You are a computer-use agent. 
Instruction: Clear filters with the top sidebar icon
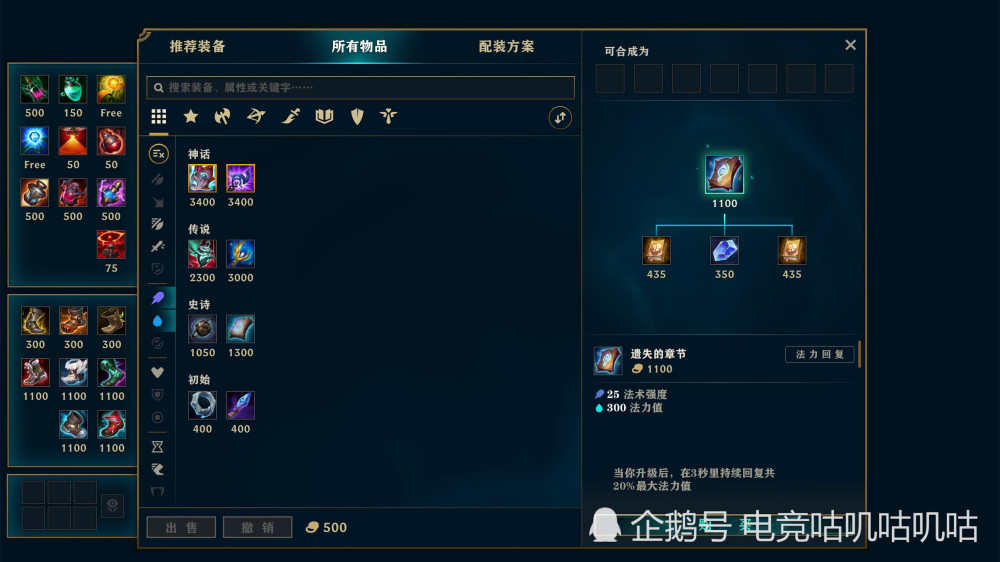pyautogui.click(x=158, y=154)
